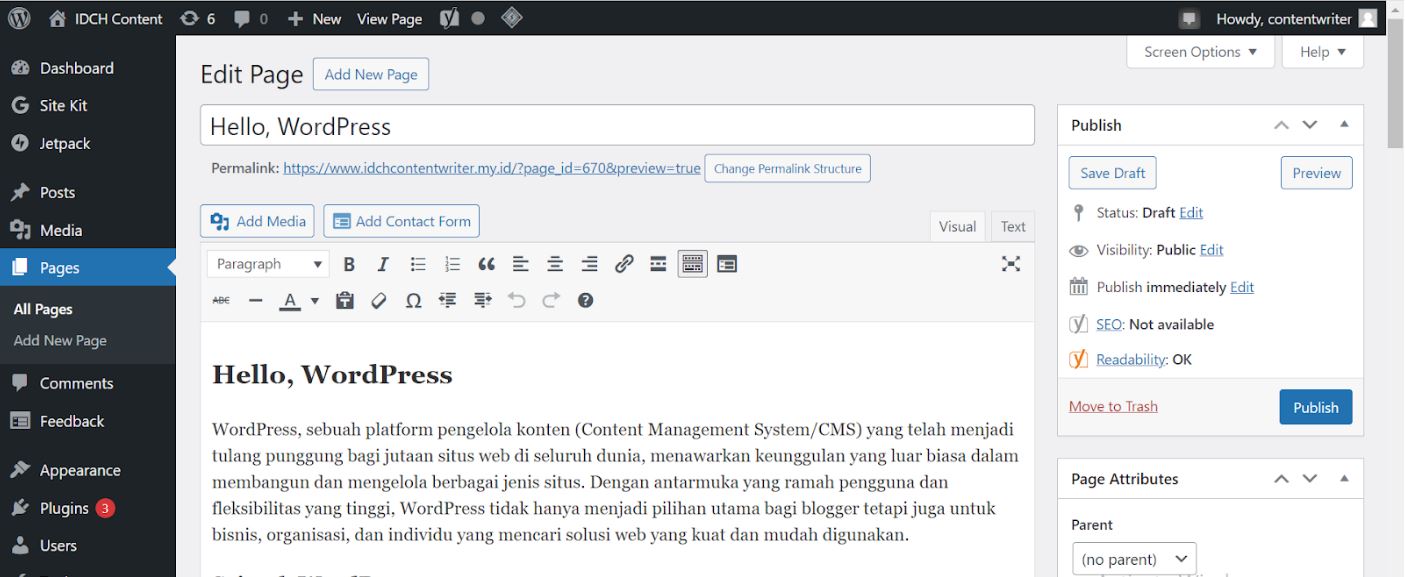Viewport: 1405px width, 577px height.
Task: Enable distraction-free writing mode
Action: click(1011, 264)
